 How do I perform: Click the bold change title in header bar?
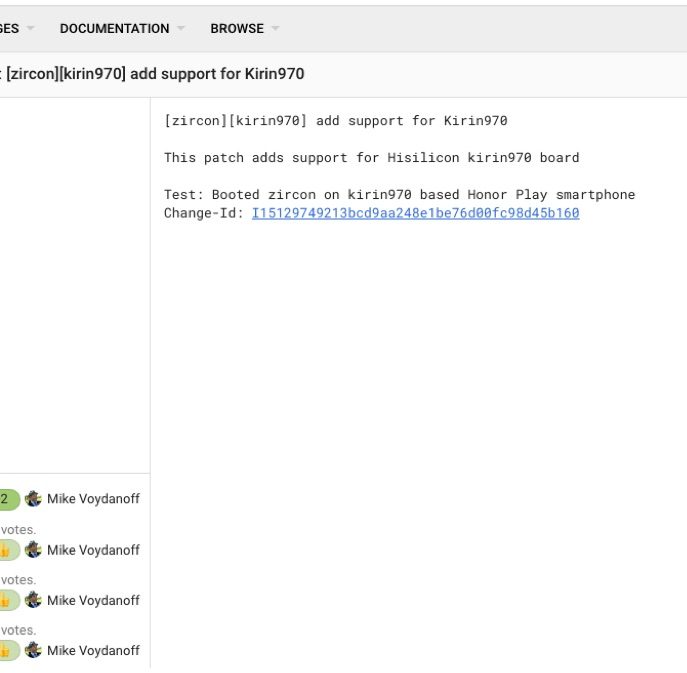click(155, 74)
